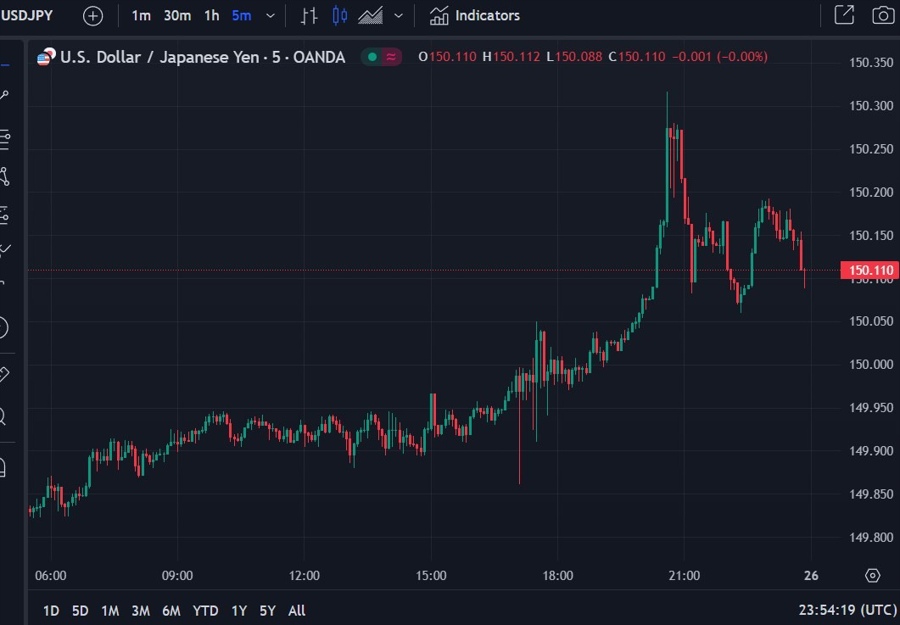Select the zoom magnifier tool in sidebar
The image size is (900, 625).
4,417
